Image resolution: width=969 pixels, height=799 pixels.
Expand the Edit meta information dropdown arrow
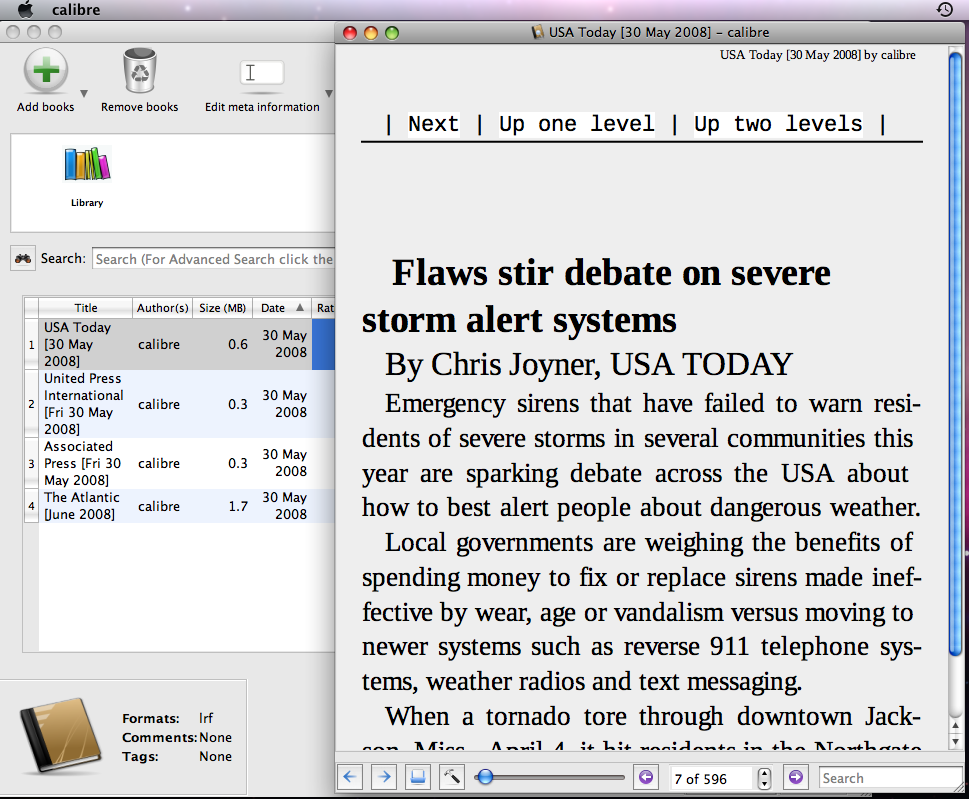(x=329, y=94)
